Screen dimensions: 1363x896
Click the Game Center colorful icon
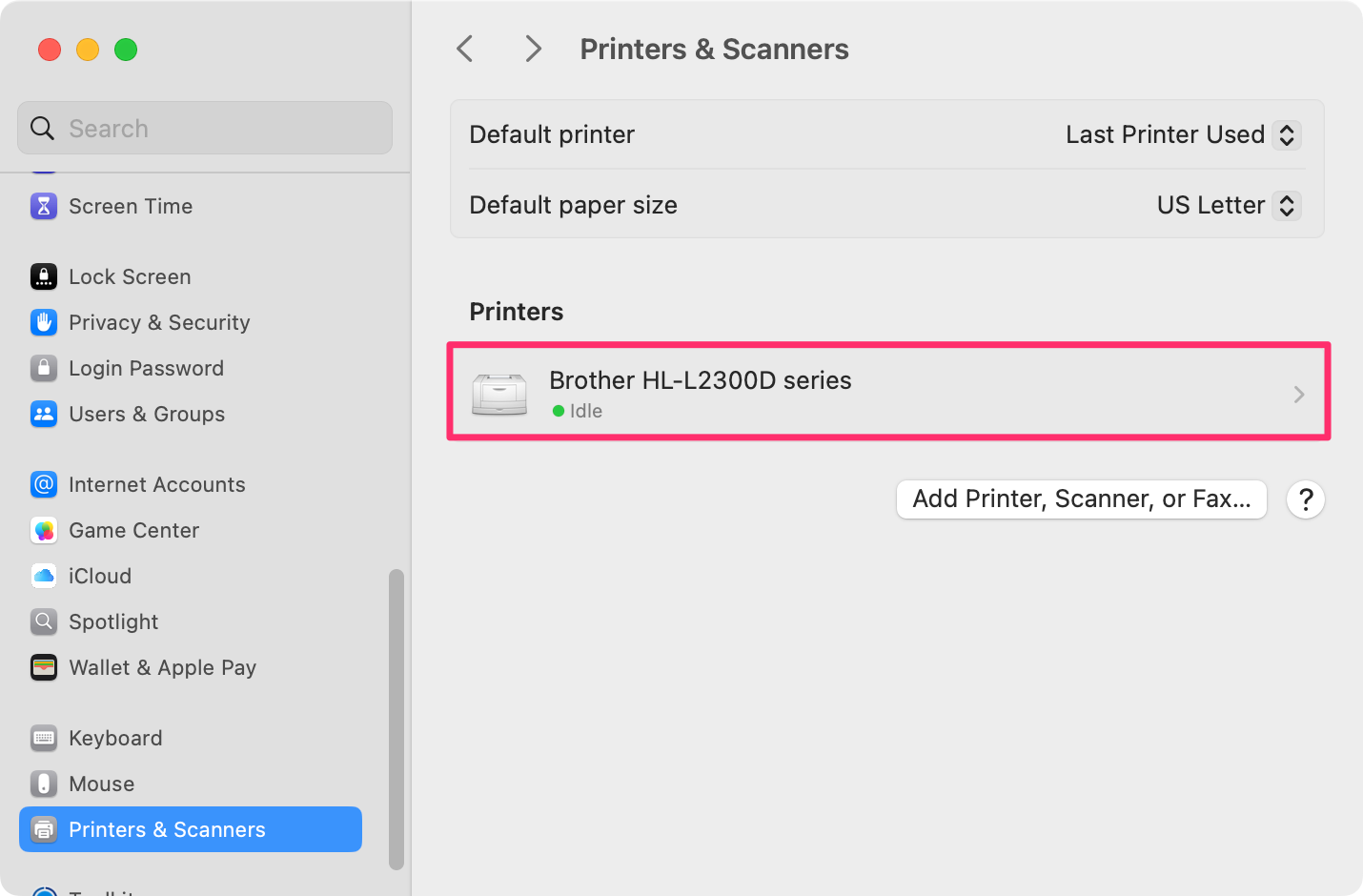tap(44, 530)
